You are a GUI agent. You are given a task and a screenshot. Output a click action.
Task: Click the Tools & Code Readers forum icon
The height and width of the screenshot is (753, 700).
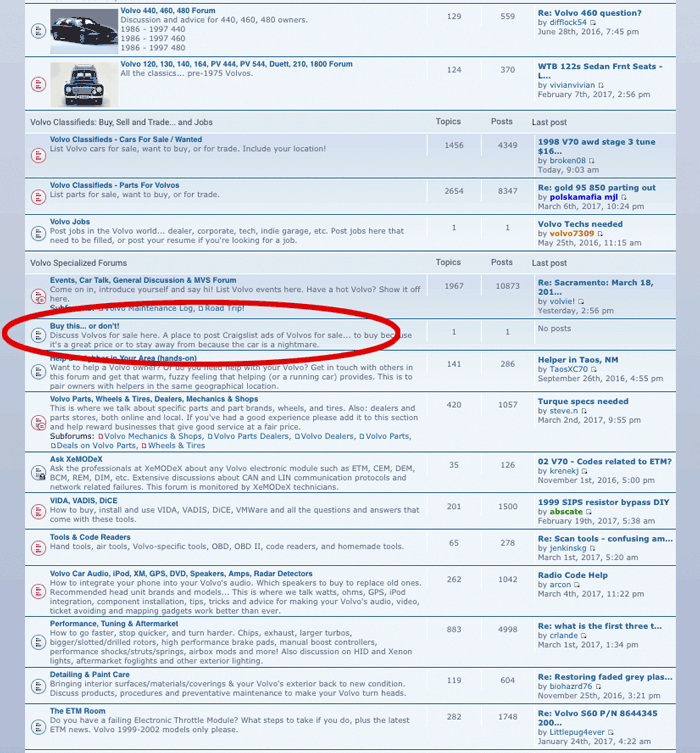38,548
